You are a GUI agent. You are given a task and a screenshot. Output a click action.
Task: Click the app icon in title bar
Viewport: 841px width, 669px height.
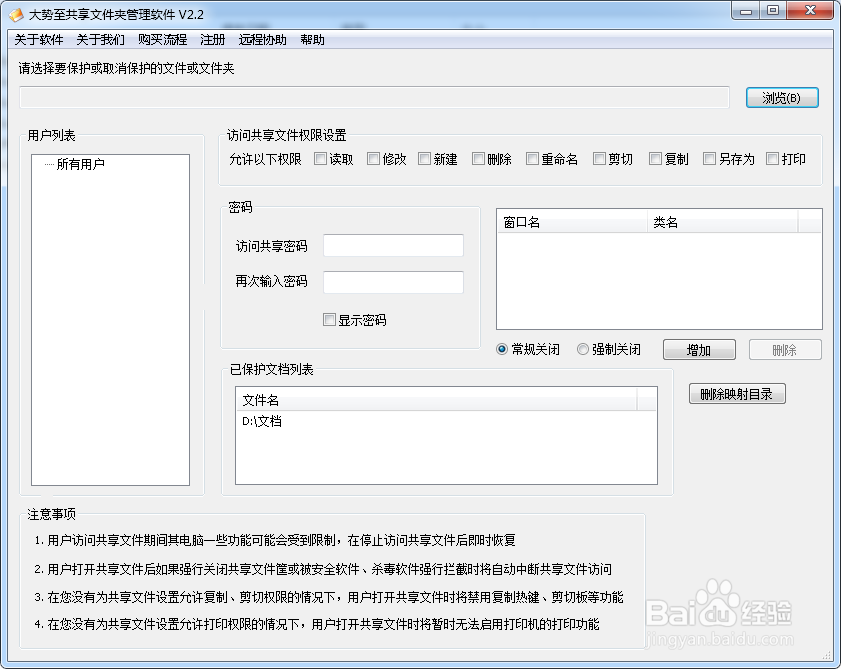click(x=16, y=14)
